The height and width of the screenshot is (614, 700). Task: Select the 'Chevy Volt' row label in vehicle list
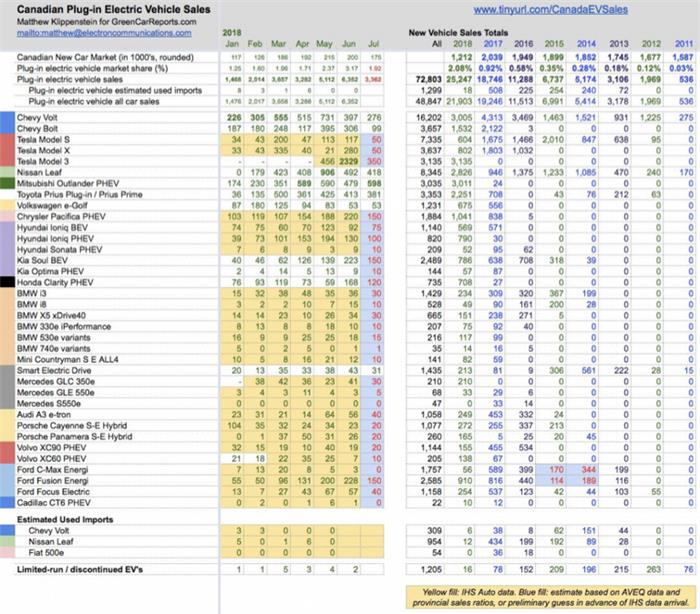coord(37,117)
